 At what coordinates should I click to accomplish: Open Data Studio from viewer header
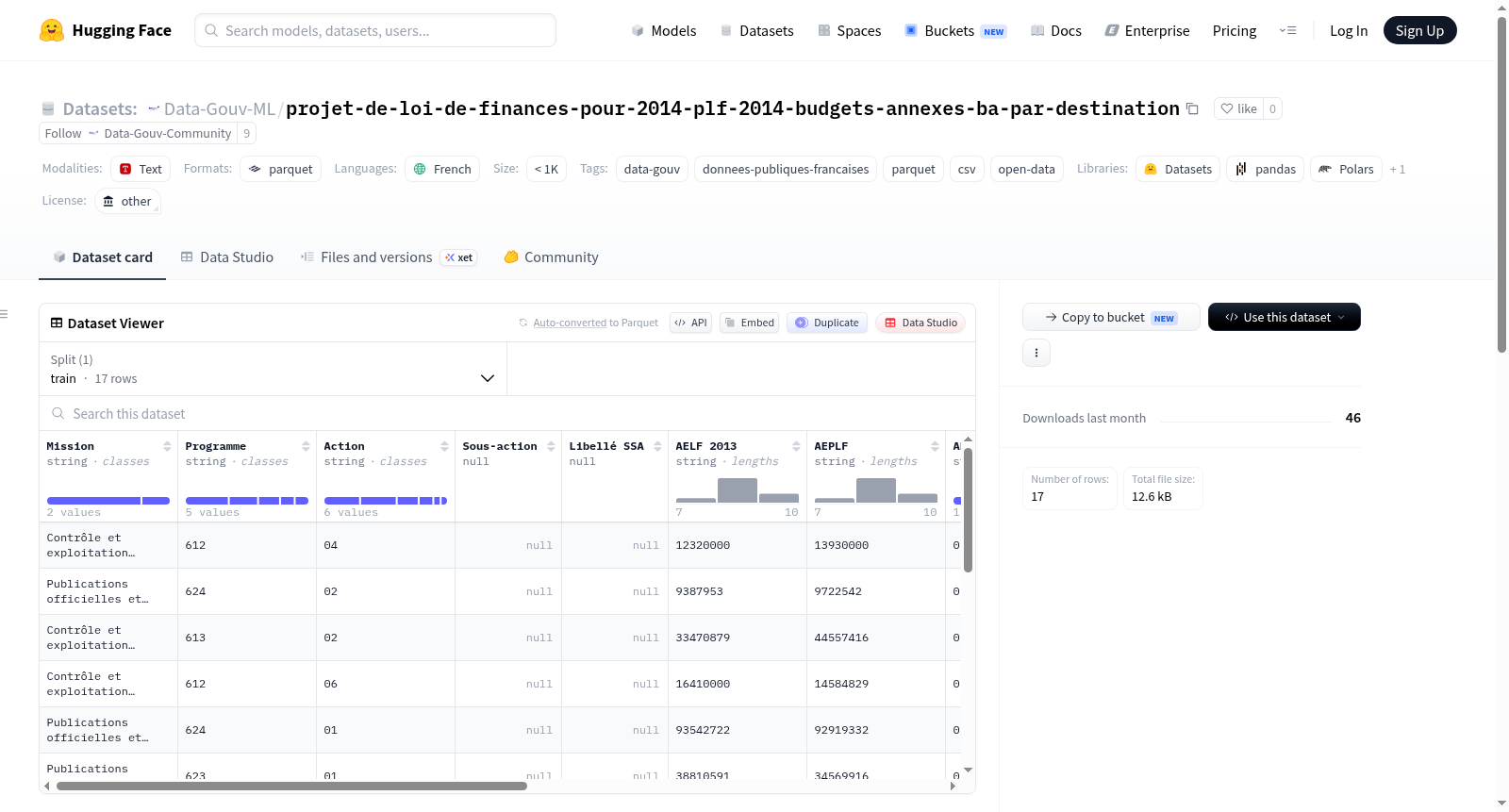point(920,323)
